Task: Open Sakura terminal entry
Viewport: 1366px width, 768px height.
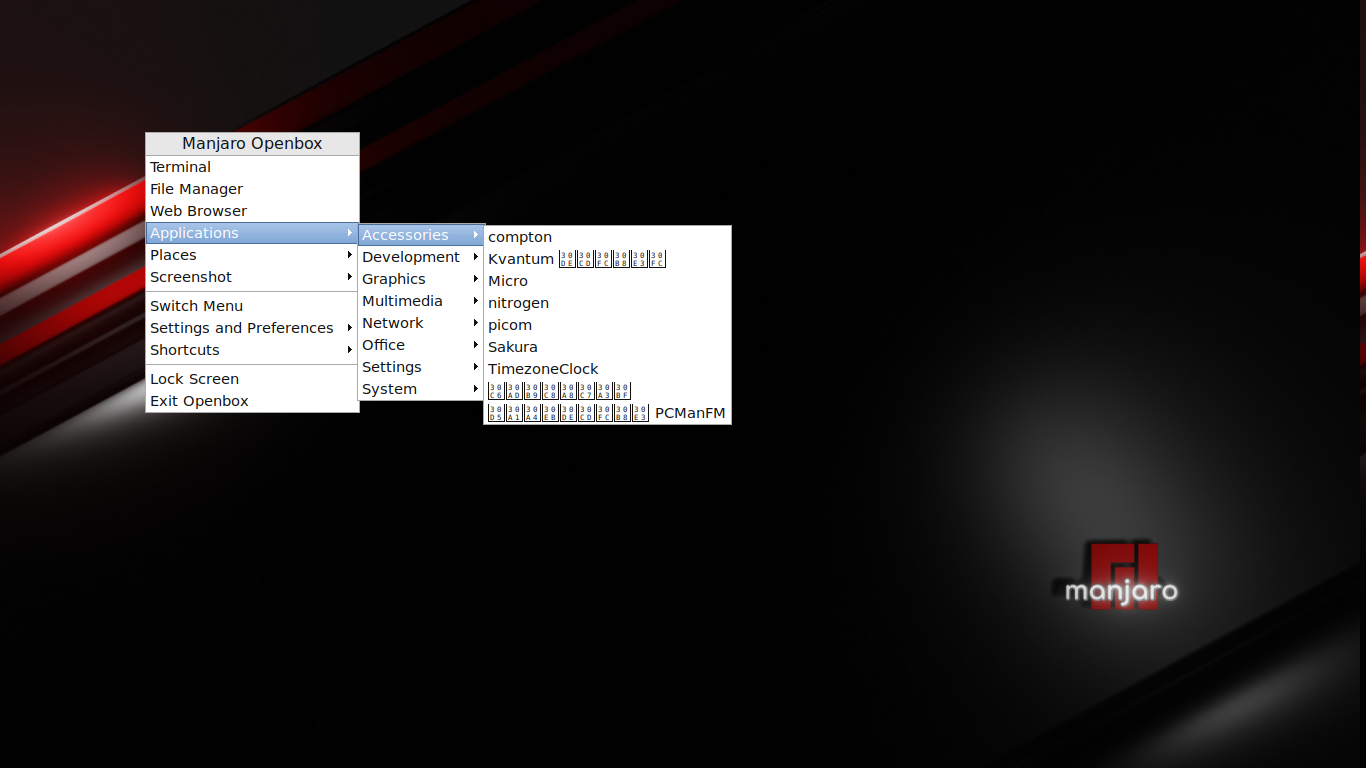Action: pyautogui.click(x=607, y=347)
